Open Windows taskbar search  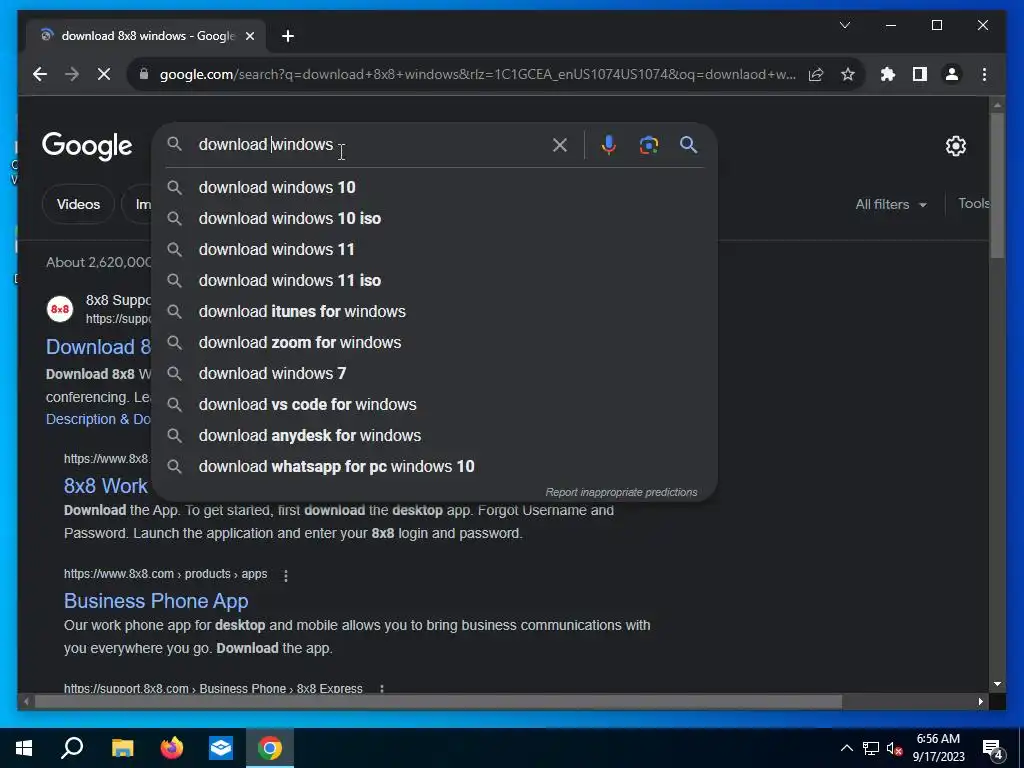point(72,748)
